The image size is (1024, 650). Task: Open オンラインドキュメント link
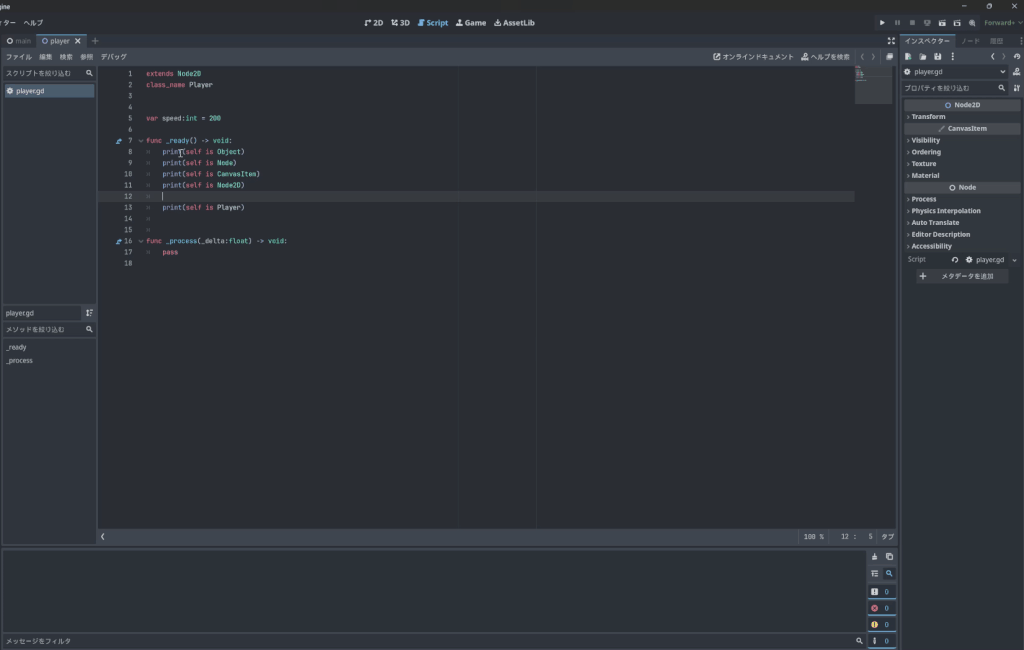click(x=753, y=57)
